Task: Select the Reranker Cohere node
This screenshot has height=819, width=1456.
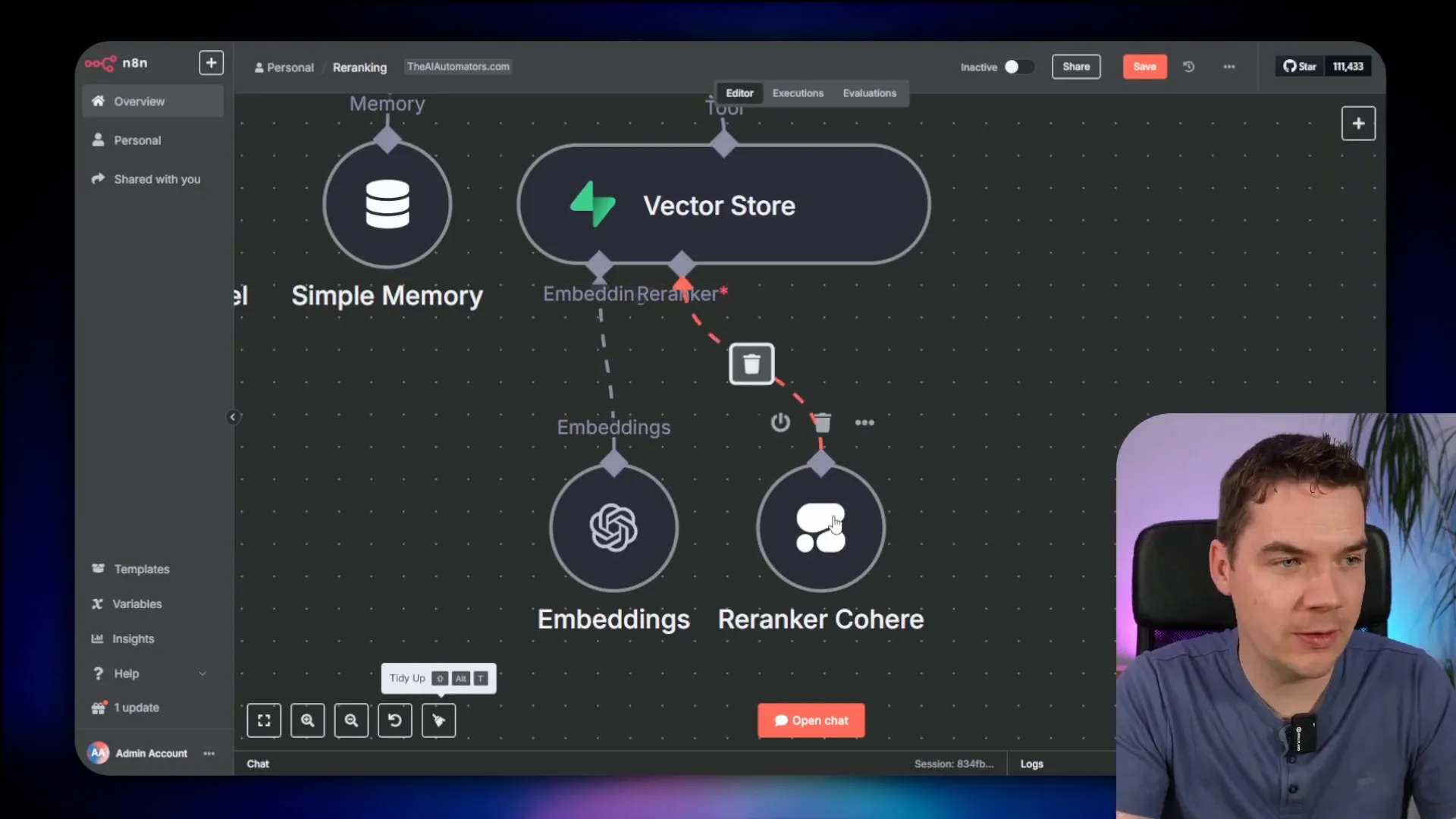Action: click(x=821, y=528)
